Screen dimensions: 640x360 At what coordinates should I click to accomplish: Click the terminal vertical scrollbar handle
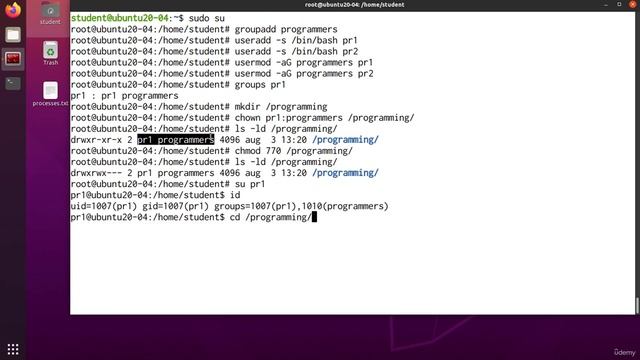tap(637, 305)
